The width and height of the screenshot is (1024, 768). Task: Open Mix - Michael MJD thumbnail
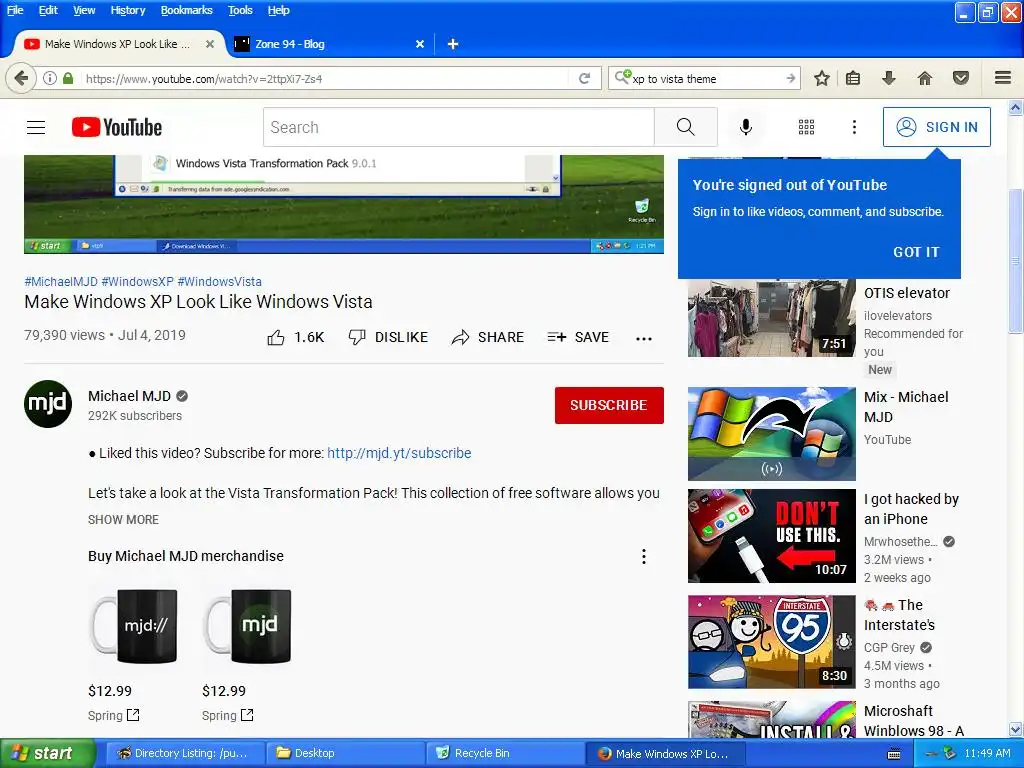771,434
